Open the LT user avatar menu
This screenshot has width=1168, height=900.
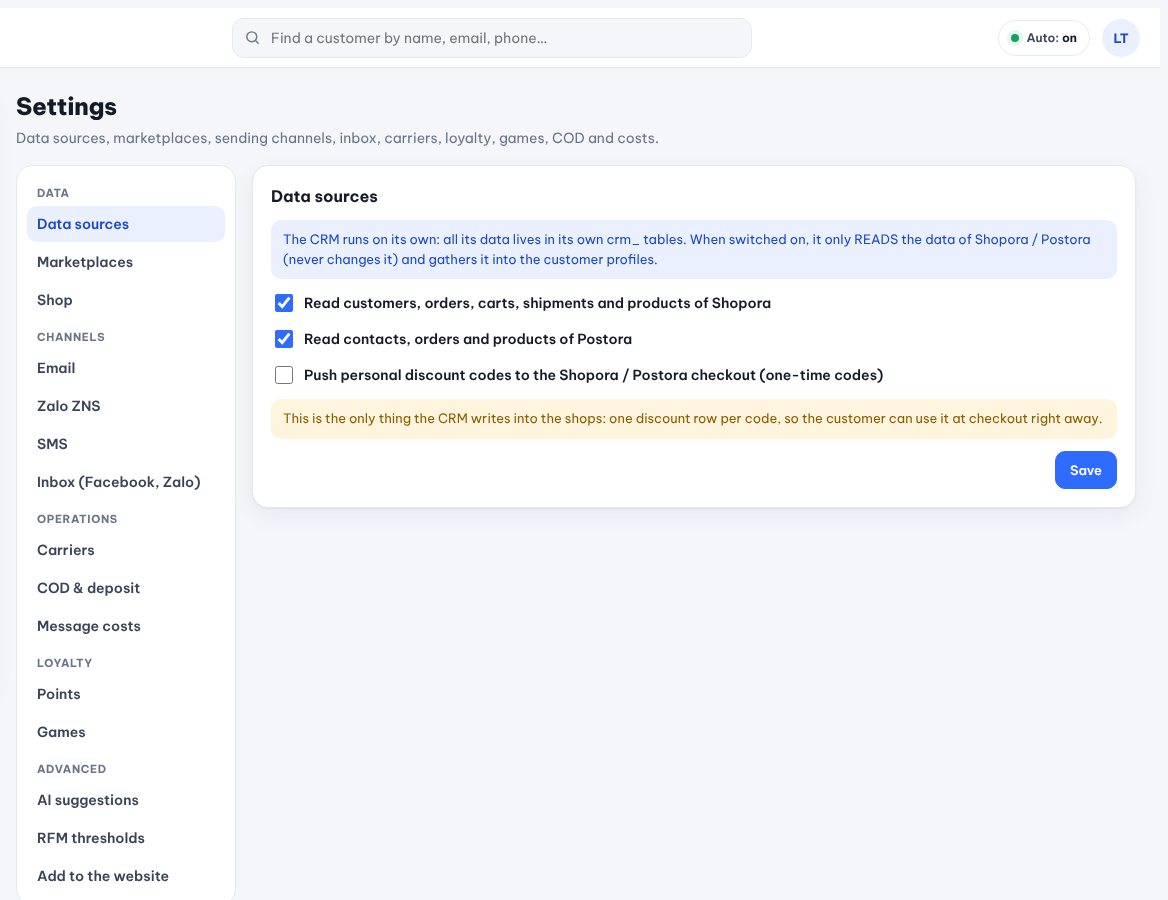tap(1120, 38)
